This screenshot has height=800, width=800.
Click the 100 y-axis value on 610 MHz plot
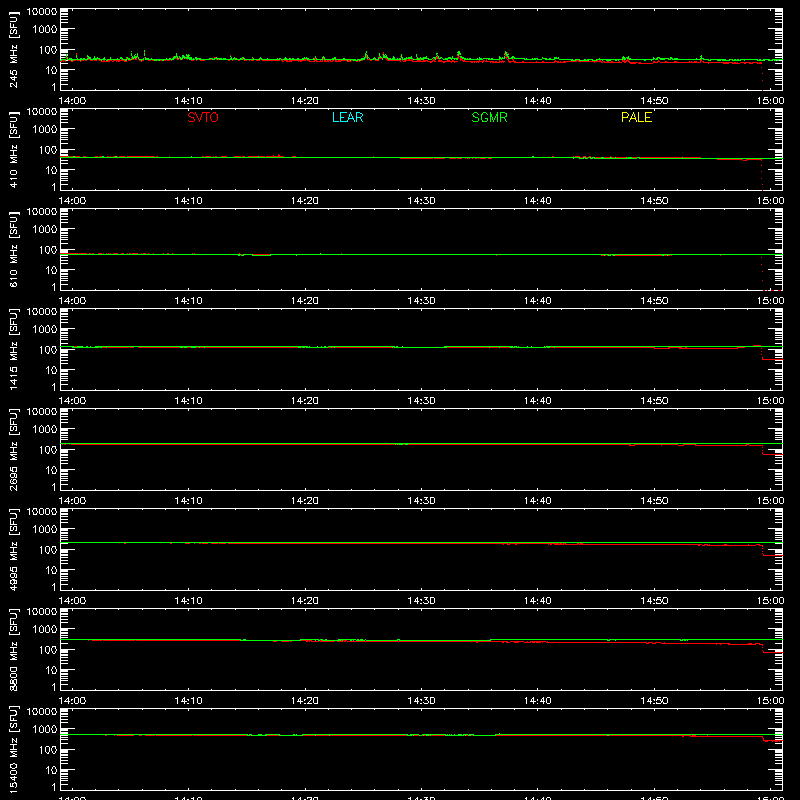point(48,250)
